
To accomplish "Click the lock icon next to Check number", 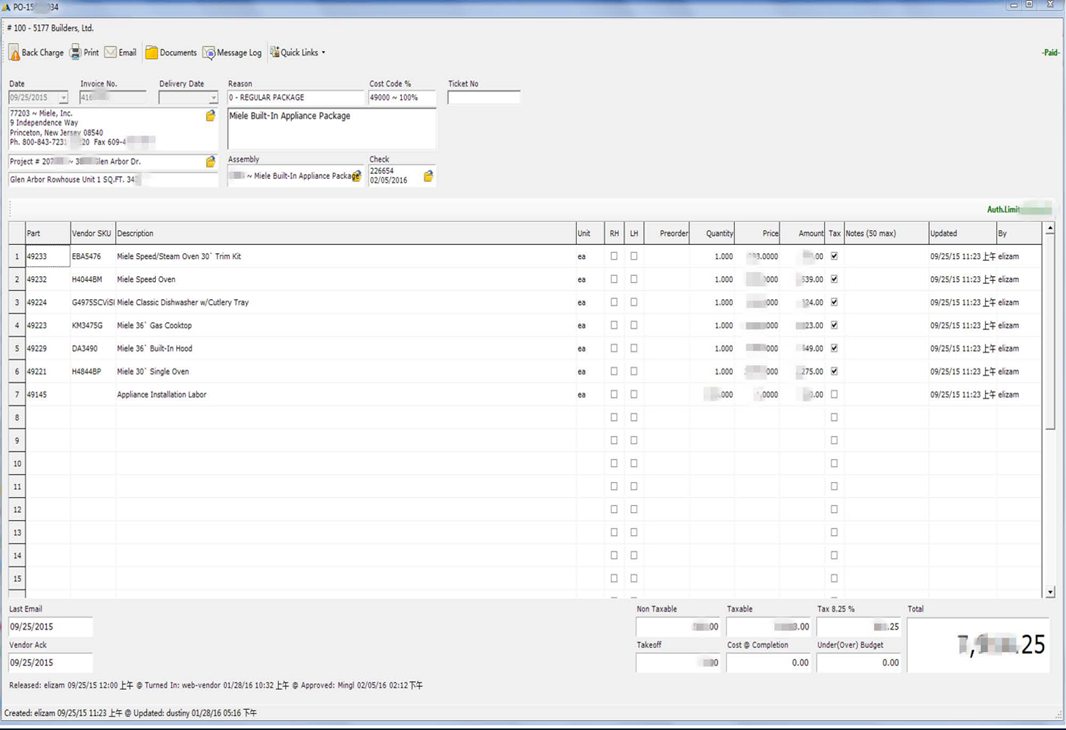I will 428,176.
